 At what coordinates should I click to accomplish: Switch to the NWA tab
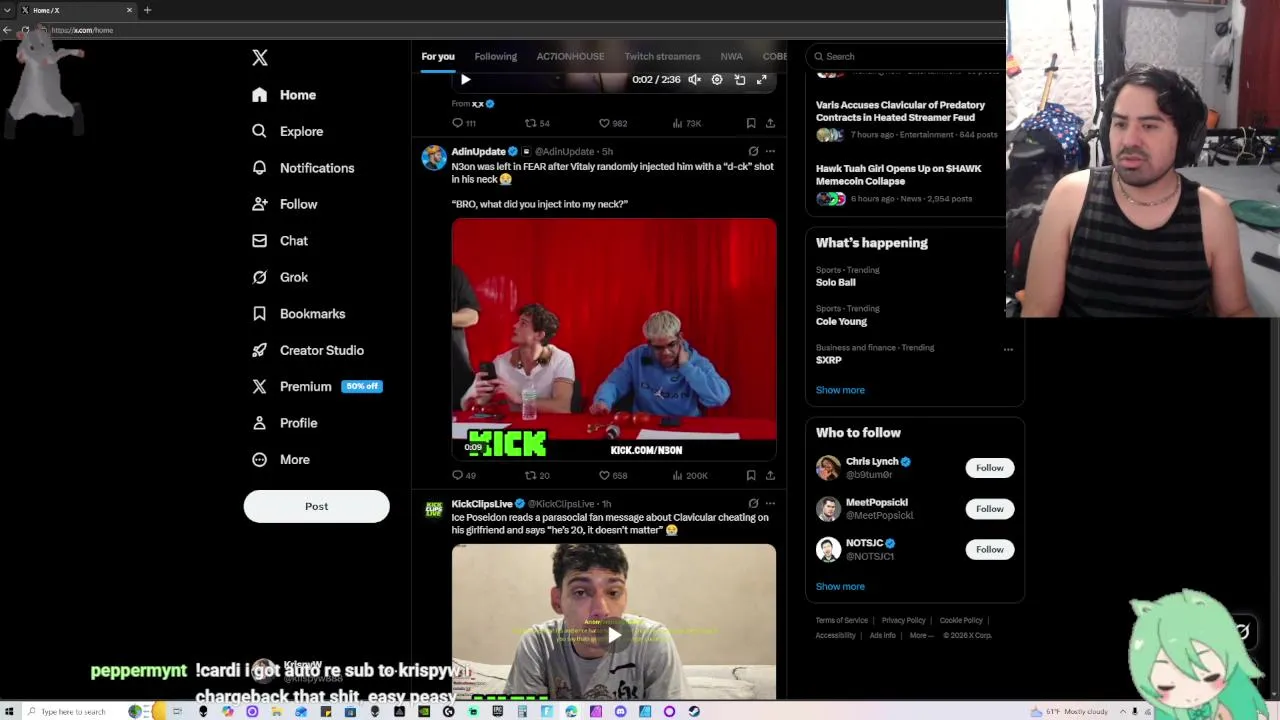click(x=731, y=56)
